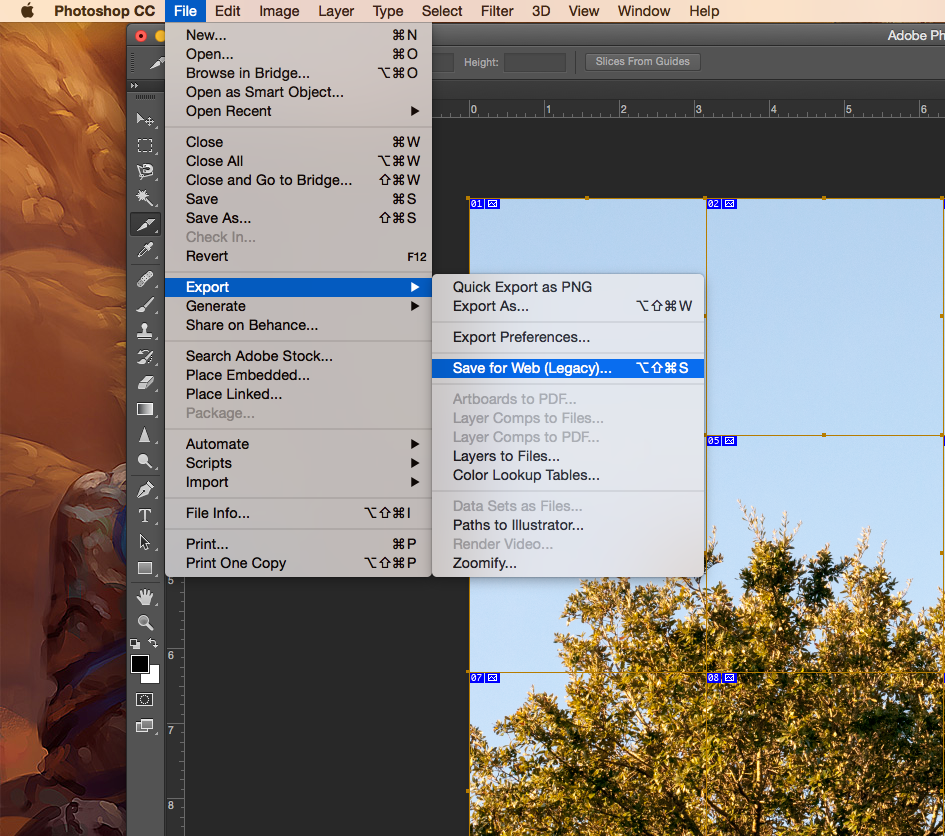The height and width of the screenshot is (836, 945).
Task: Choose Save As... from File menu
Action: point(298,218)
